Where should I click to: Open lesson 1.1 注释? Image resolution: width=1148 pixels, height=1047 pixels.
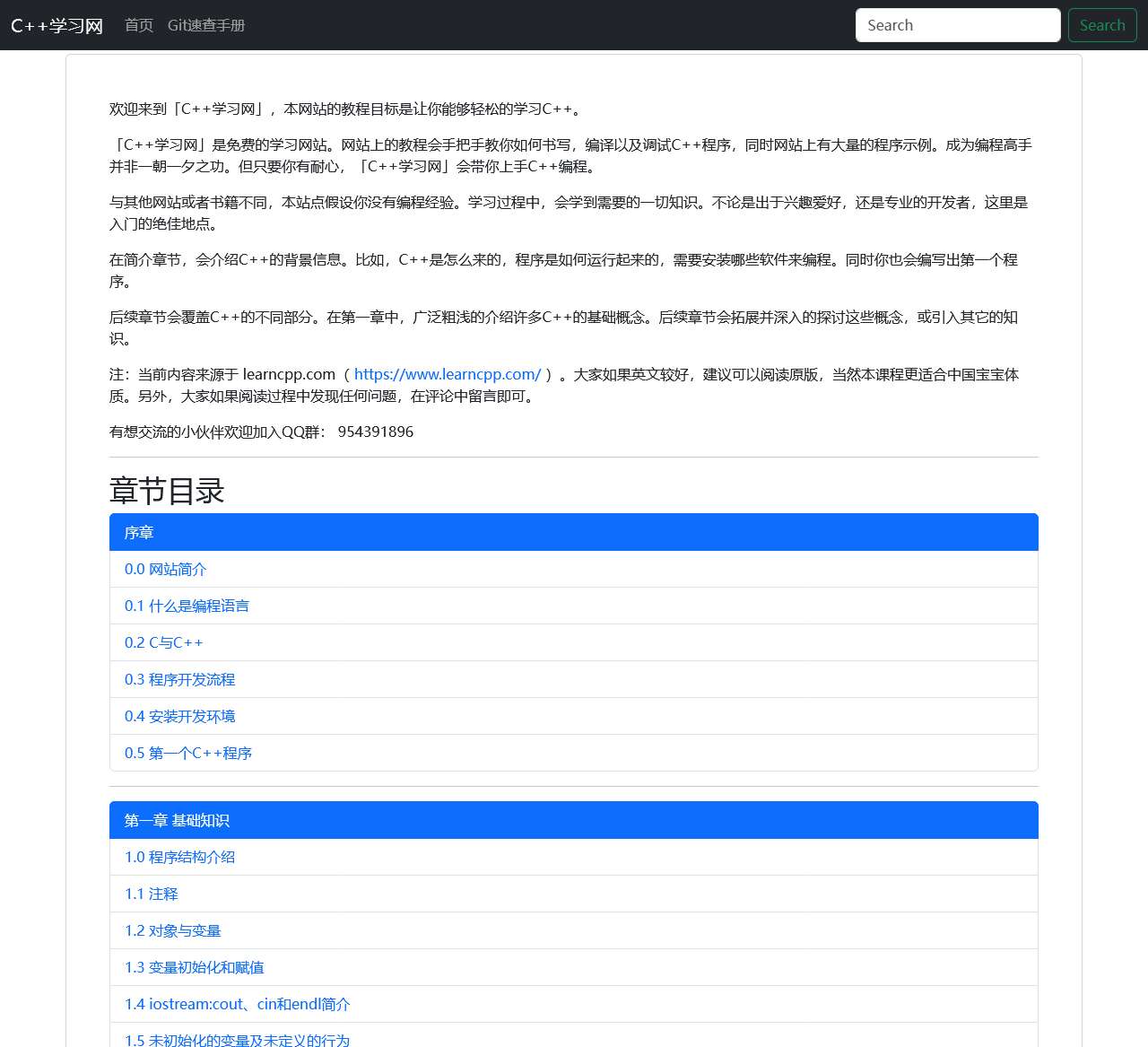tap(150, 894)
